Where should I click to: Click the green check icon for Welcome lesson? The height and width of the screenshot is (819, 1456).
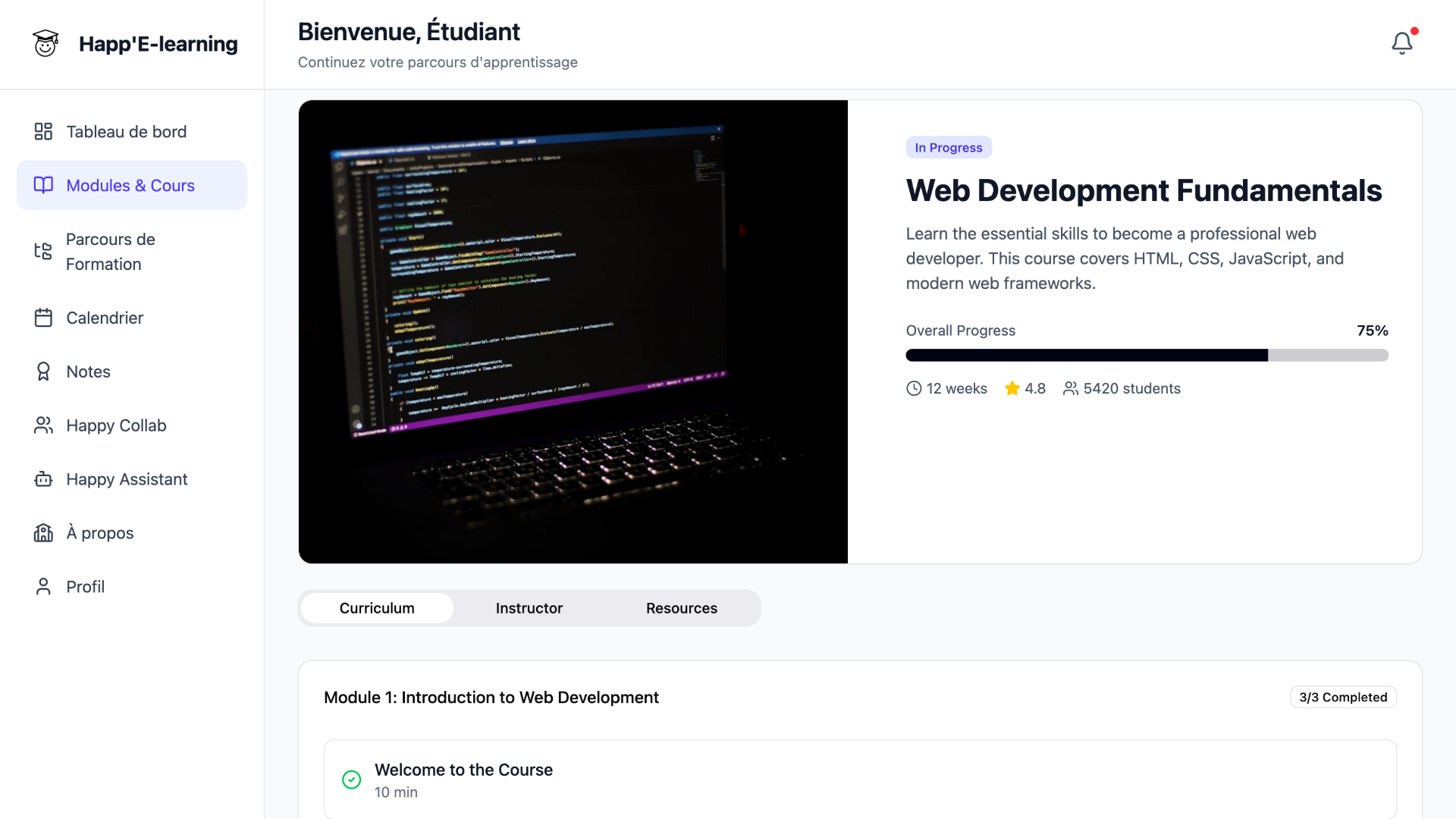(351, 780)
